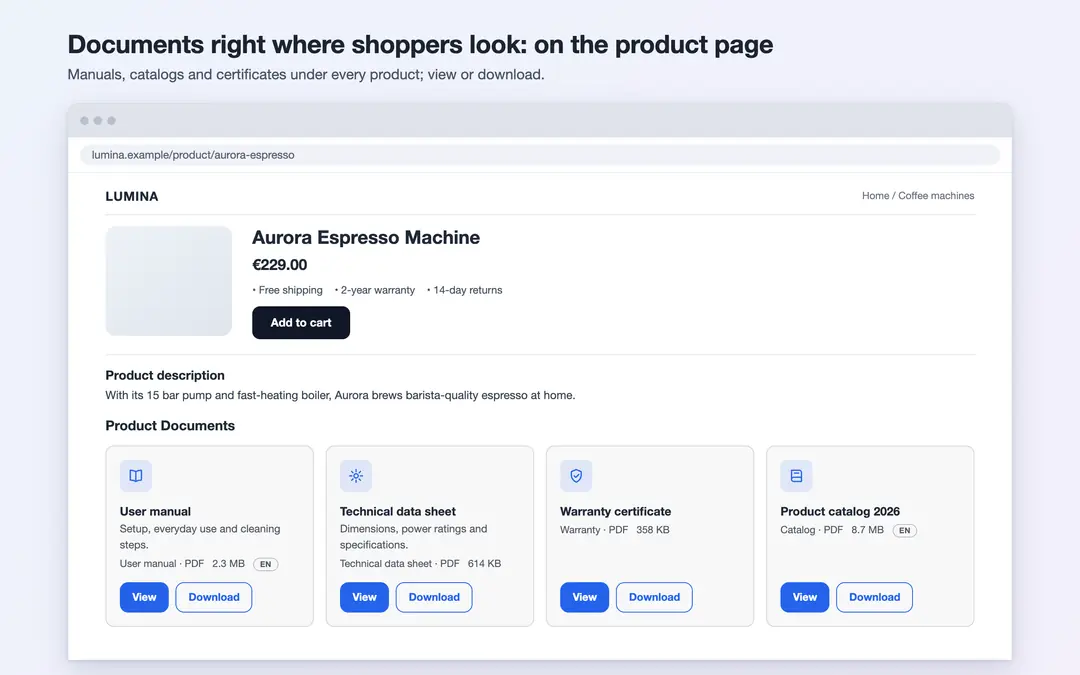1080x675 pixels.
Task: Click the EN badge on Product catalog 2026
Action: click(x=904, y=530)
